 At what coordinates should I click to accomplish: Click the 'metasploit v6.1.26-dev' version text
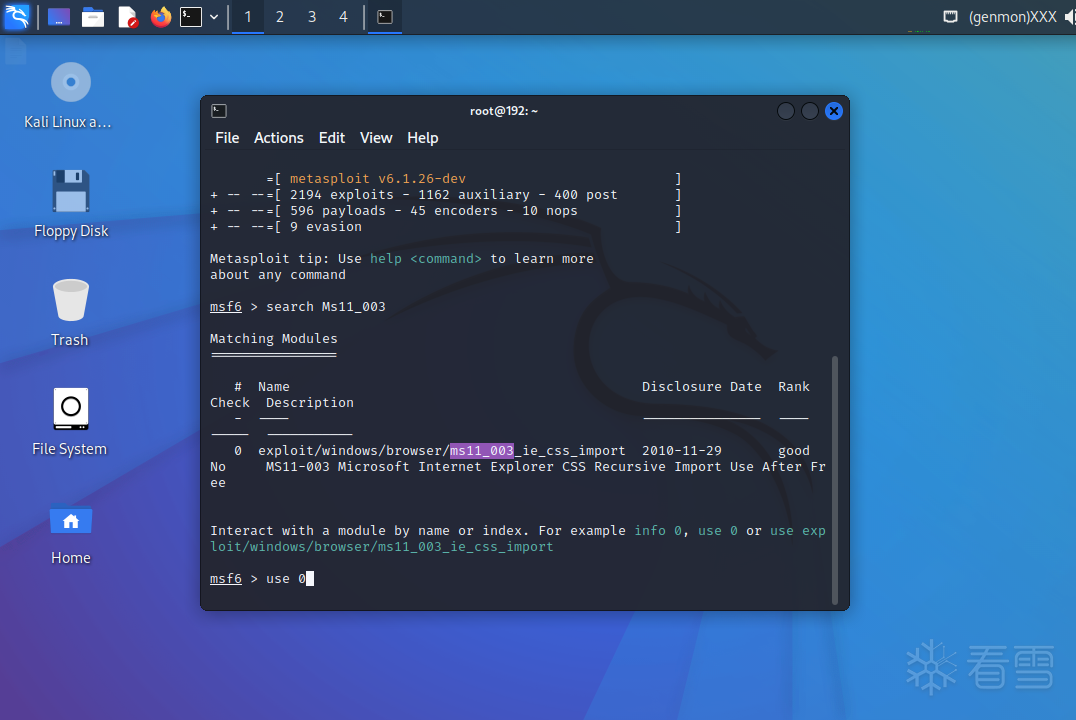377,178
